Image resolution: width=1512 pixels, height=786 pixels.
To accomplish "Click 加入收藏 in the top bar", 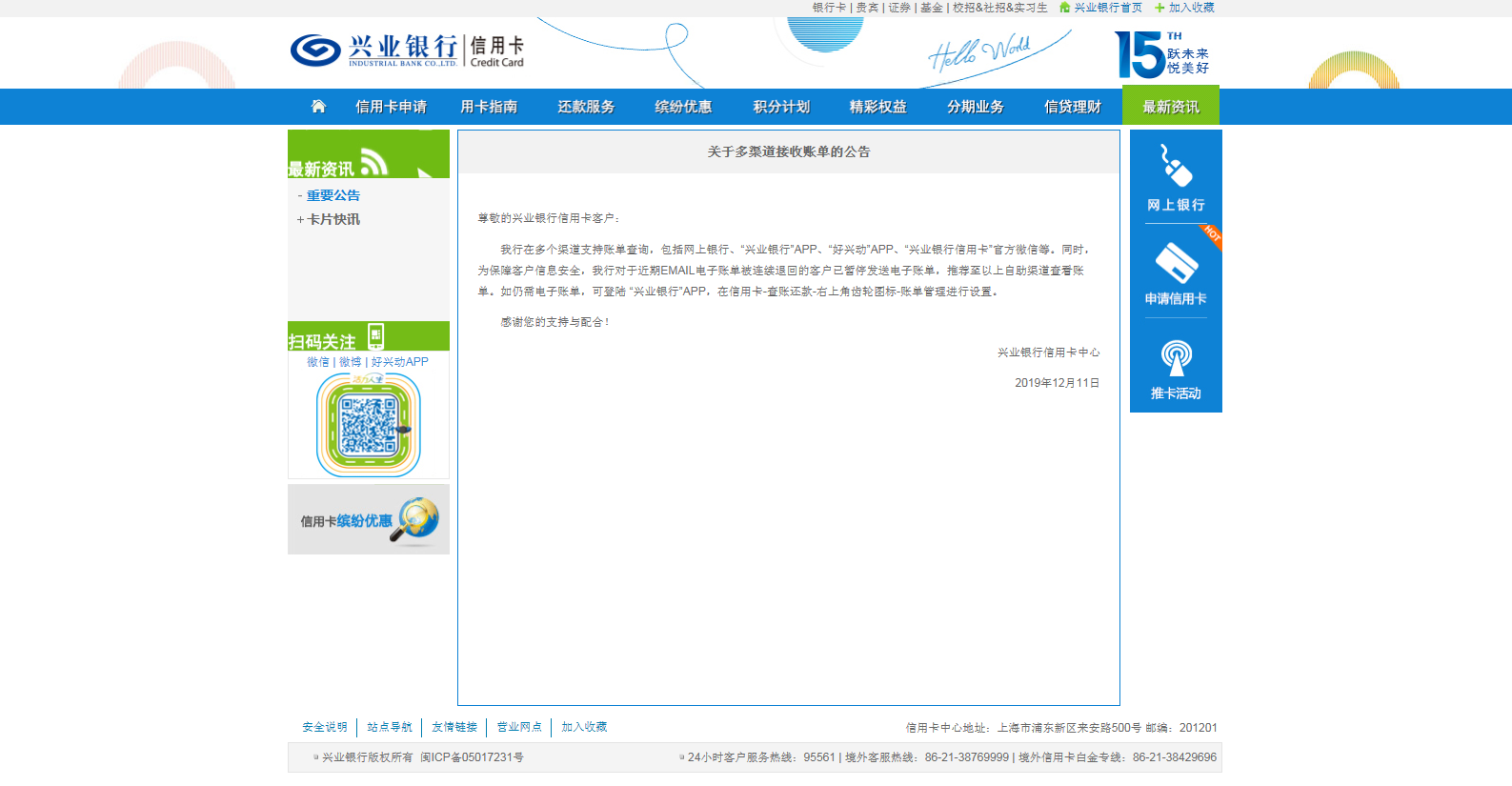I will click(x=1191, y=8).
